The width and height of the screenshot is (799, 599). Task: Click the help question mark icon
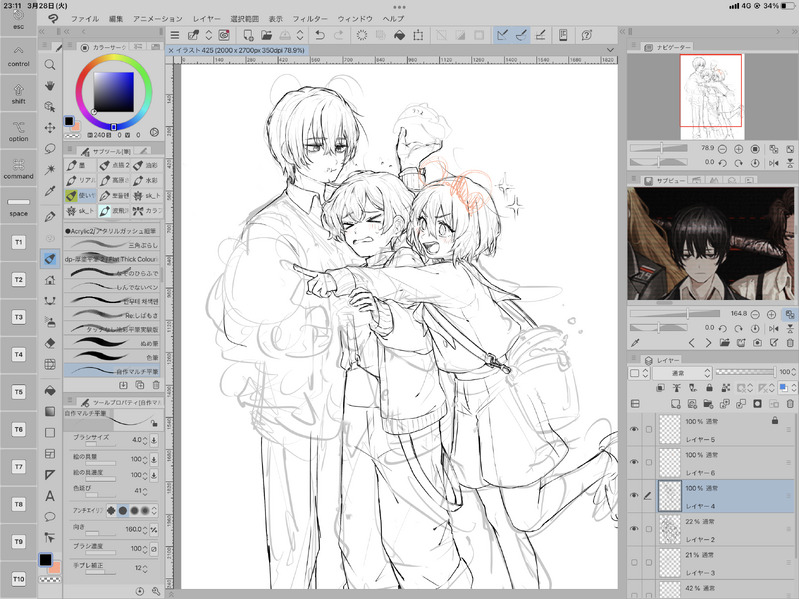[x=587, y=35]
